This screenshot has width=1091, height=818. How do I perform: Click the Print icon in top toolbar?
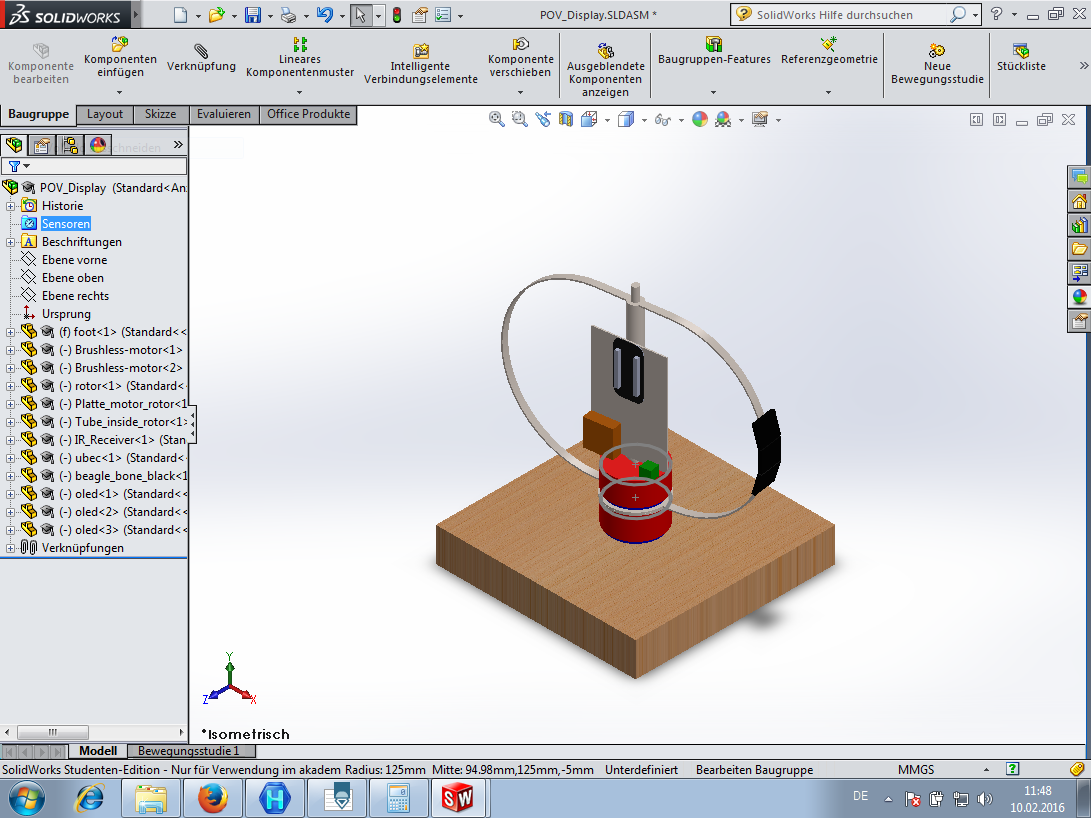click(288, 15)
